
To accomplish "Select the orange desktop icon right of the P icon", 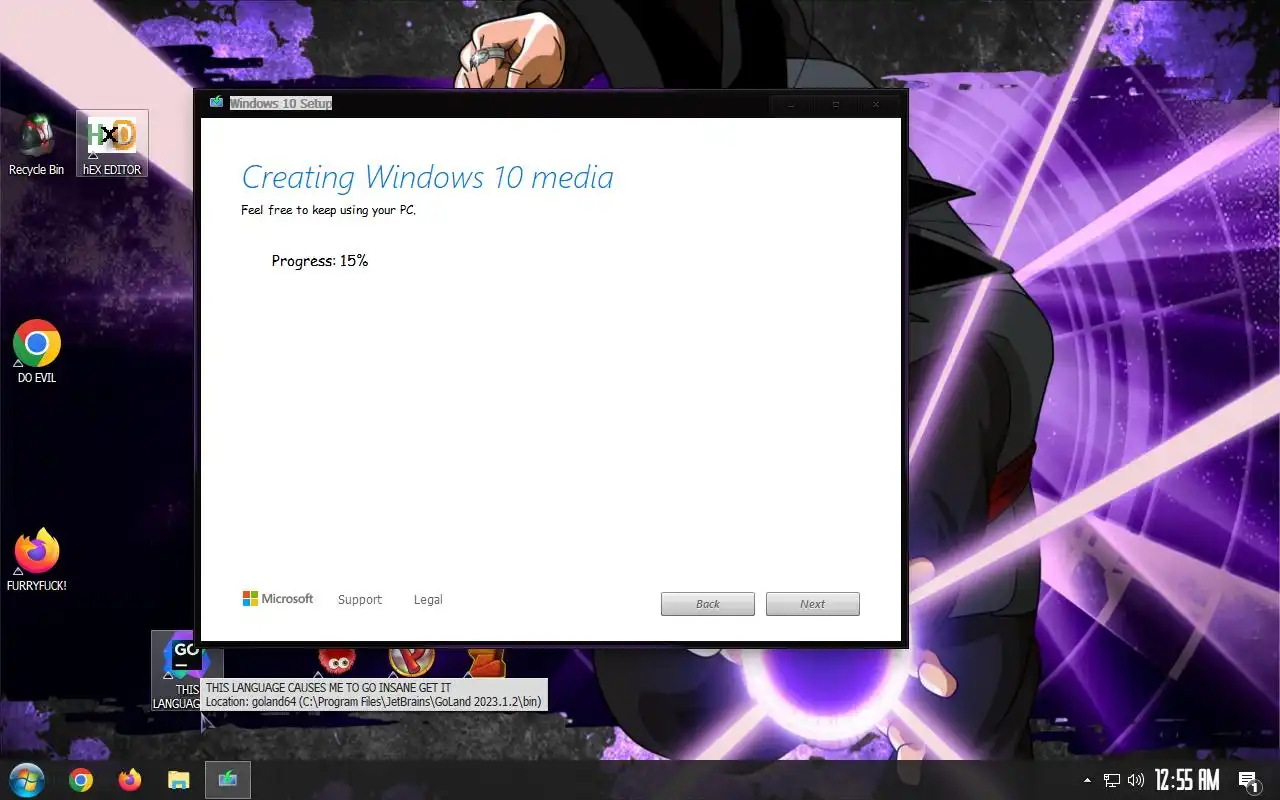I will click(486, 662).
